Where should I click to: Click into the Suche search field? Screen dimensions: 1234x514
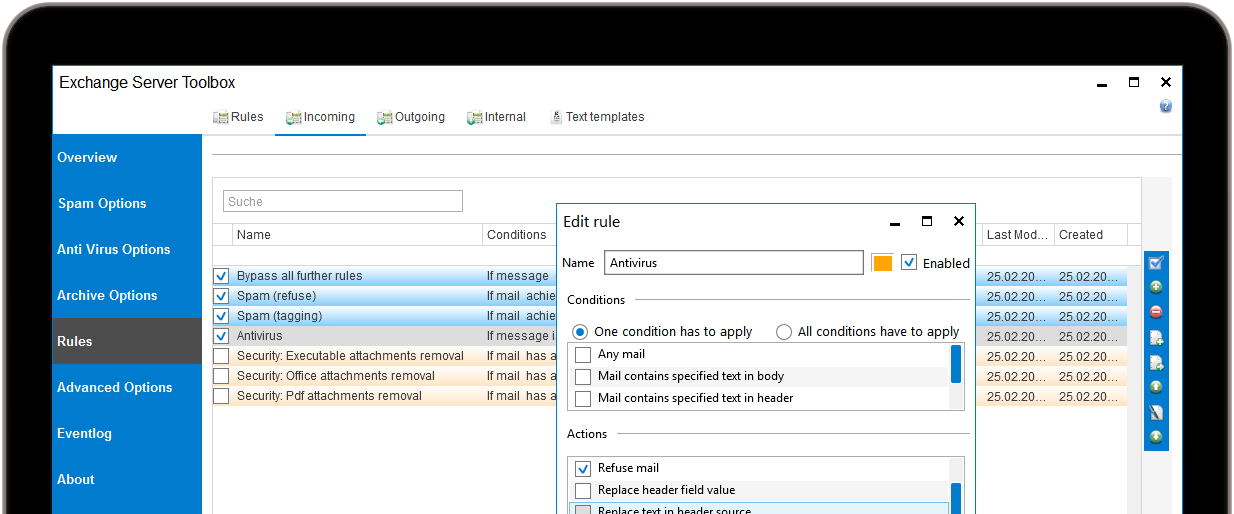tap(343, 201)
